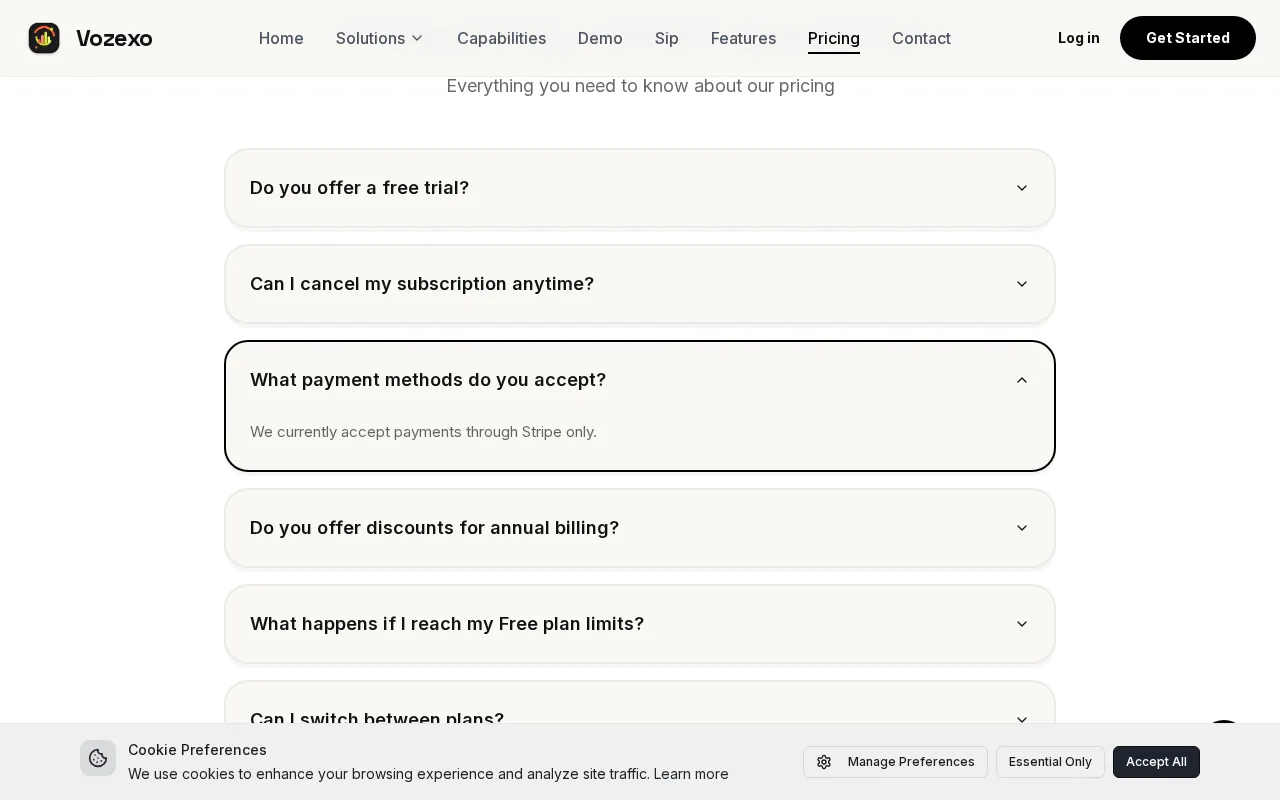
Task: Click the cookie icon in banner
Action: pos(98,758)
